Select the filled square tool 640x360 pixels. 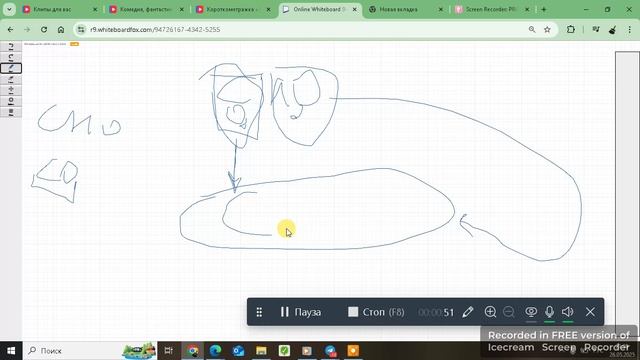tap(11, 111)
